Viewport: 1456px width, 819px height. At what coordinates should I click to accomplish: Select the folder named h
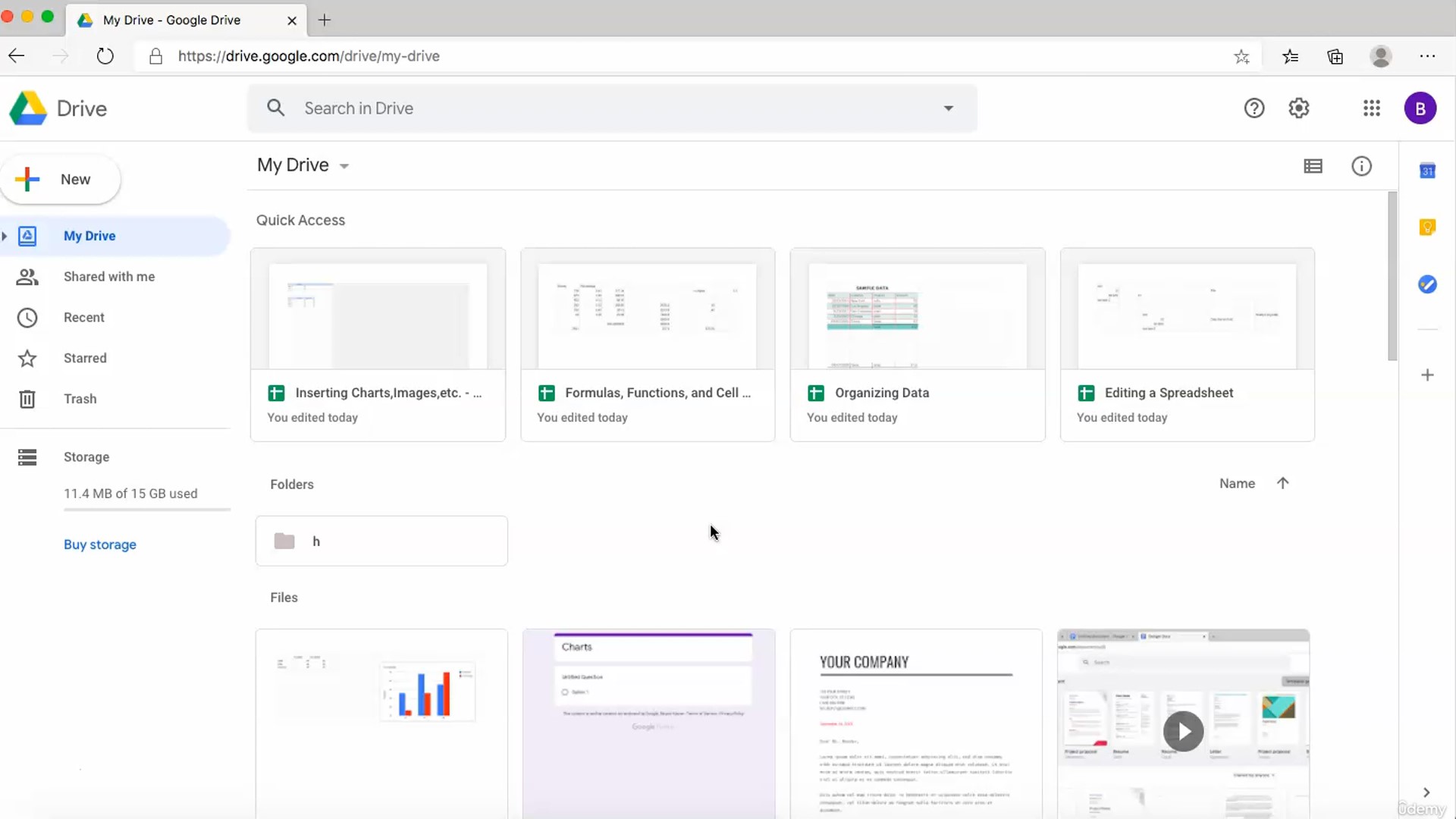[381, 541]
